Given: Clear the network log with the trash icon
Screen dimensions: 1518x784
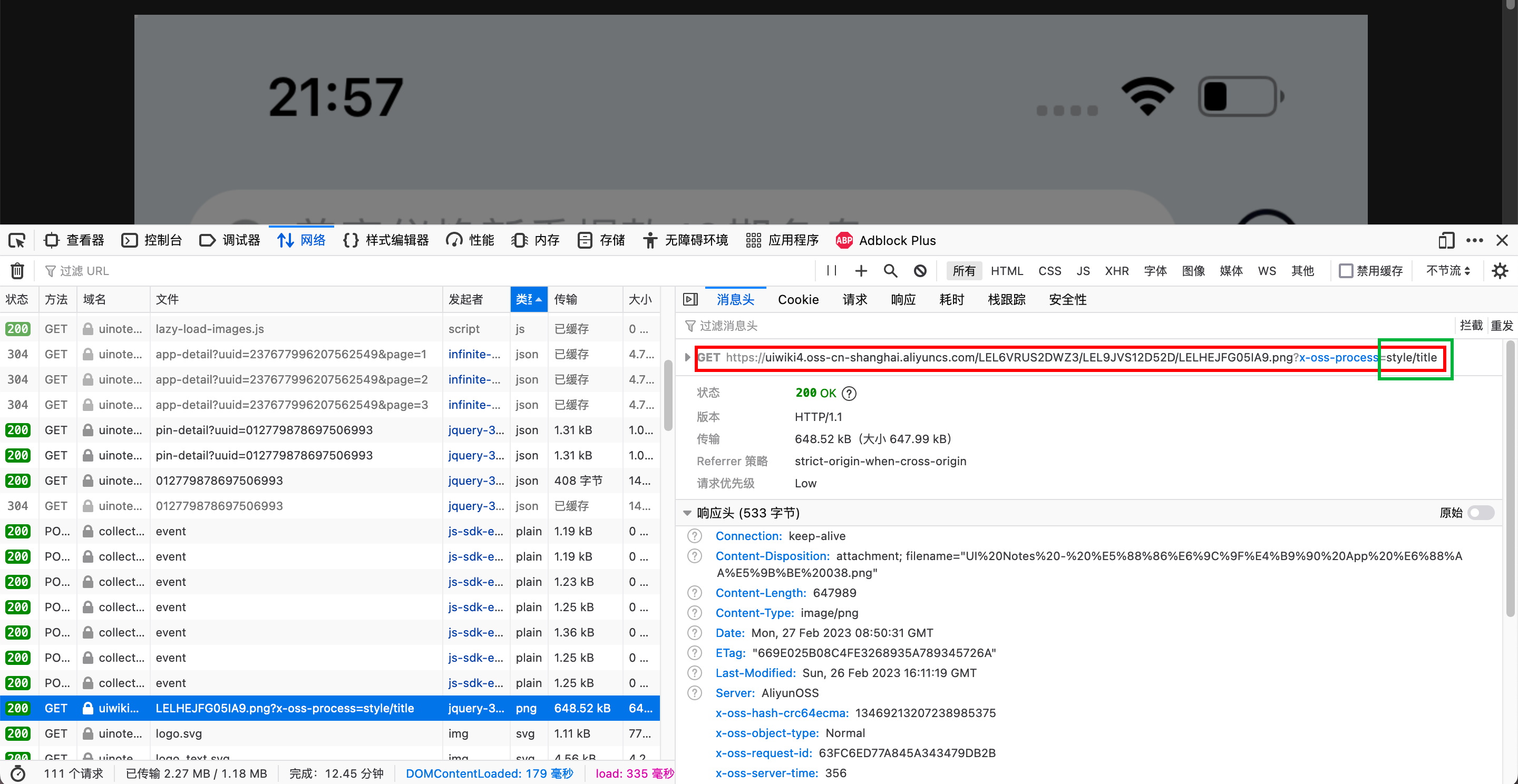Looking at the screenshot, I should 17,271.
